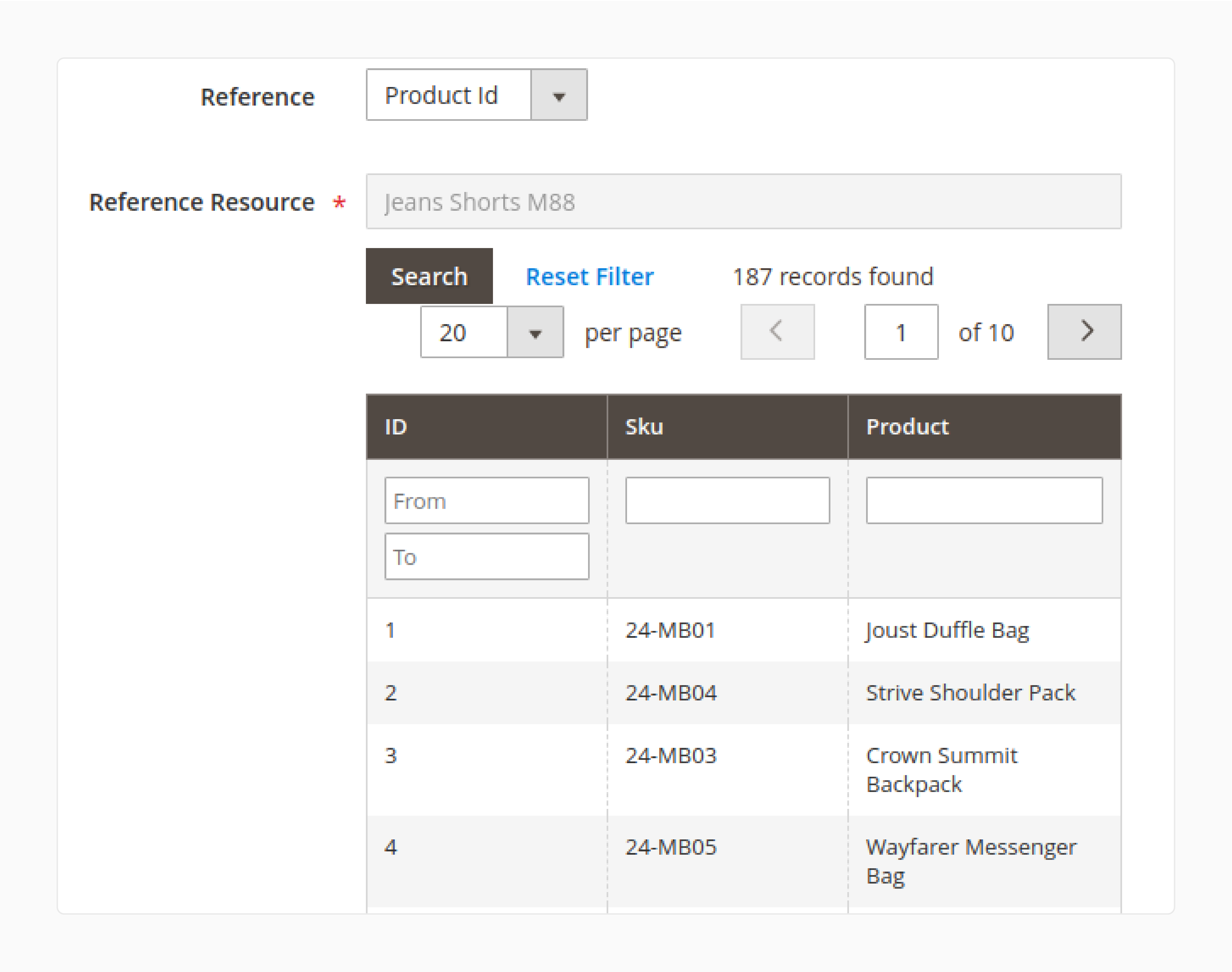This screenshot has width=1232, height=972.
Task: Click the ID 'From' filter field
Action: pos(487,501)
